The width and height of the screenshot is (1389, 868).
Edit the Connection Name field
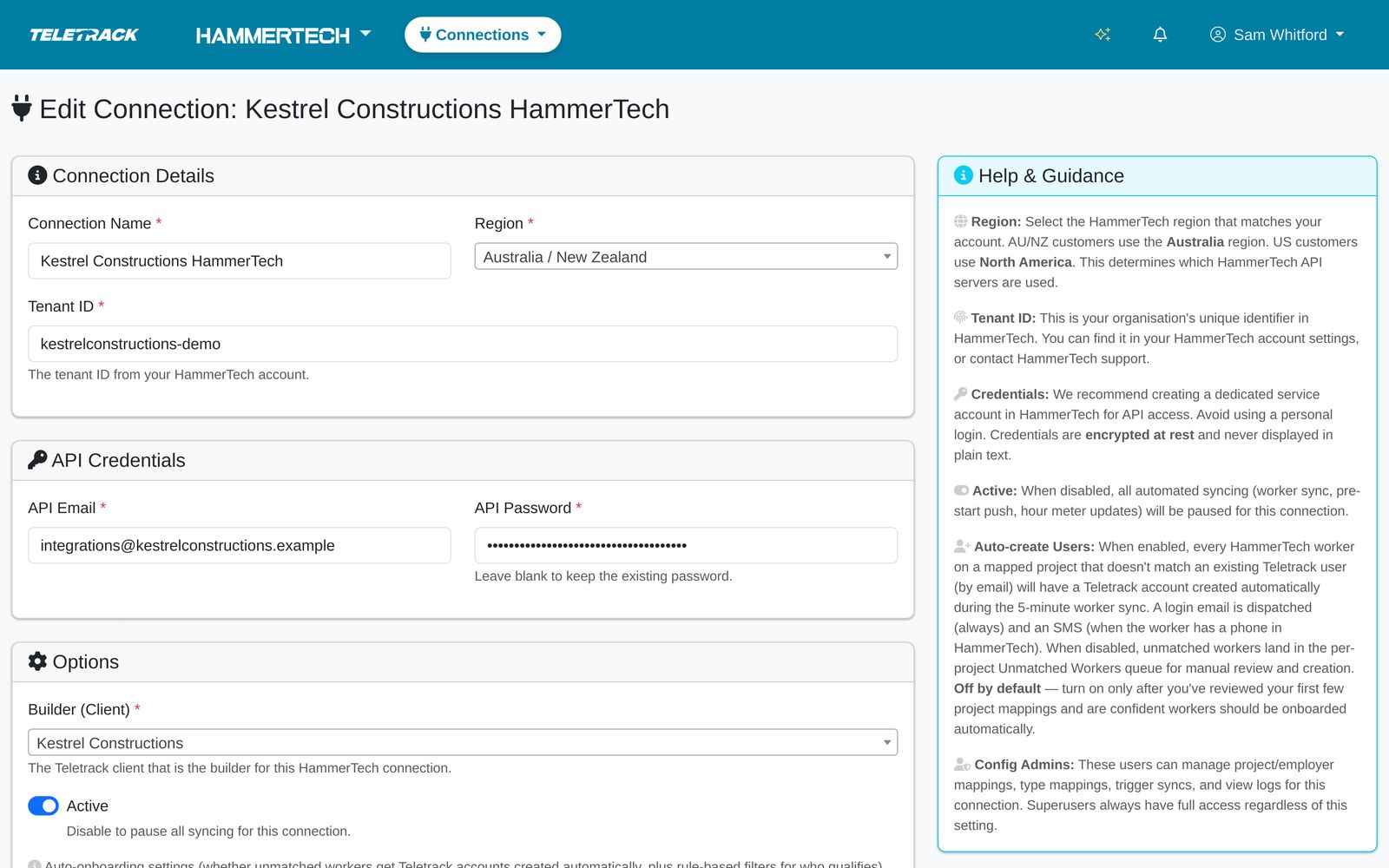(240, 260)
